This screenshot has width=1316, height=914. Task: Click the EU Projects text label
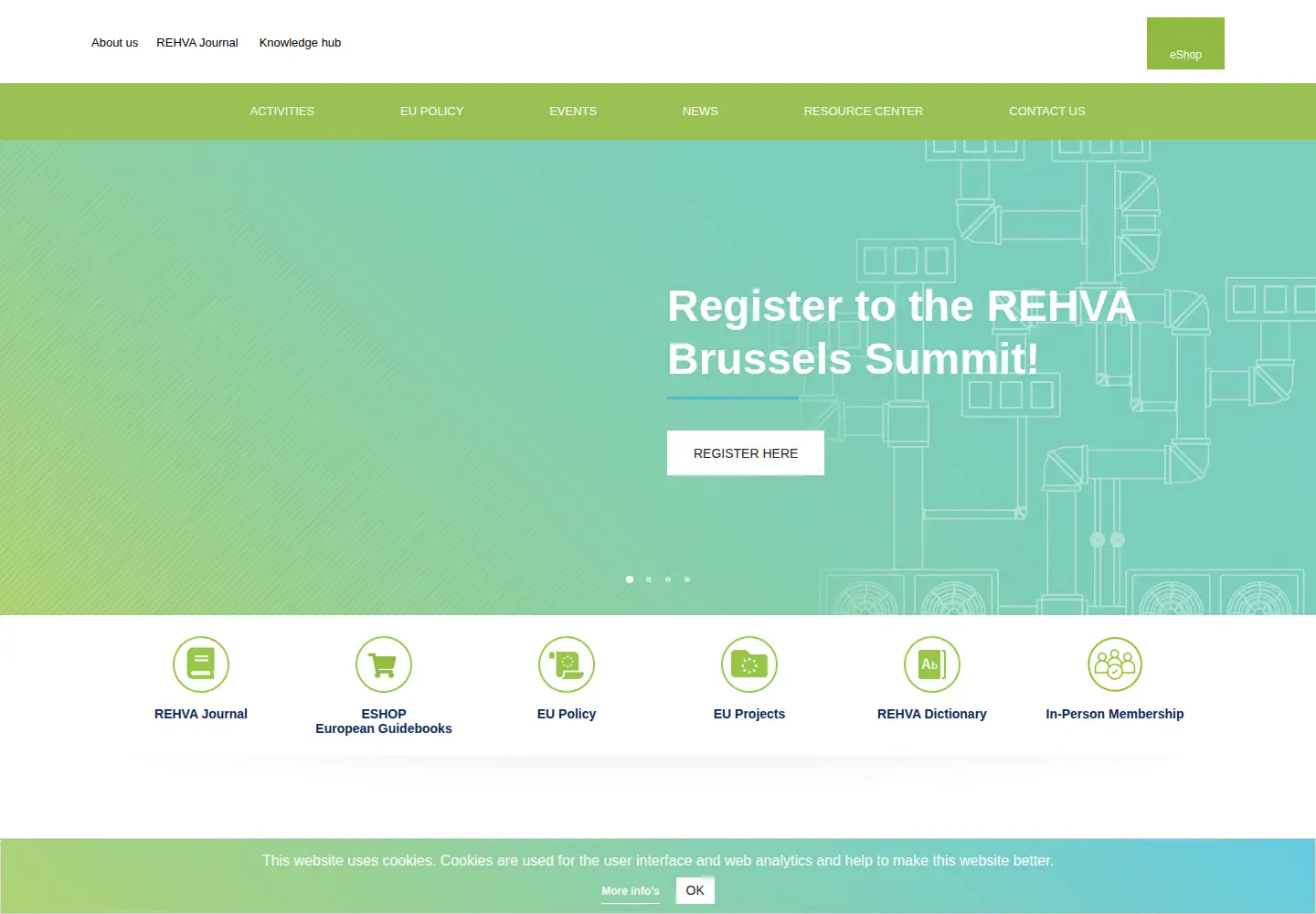(x=749, y=714)
